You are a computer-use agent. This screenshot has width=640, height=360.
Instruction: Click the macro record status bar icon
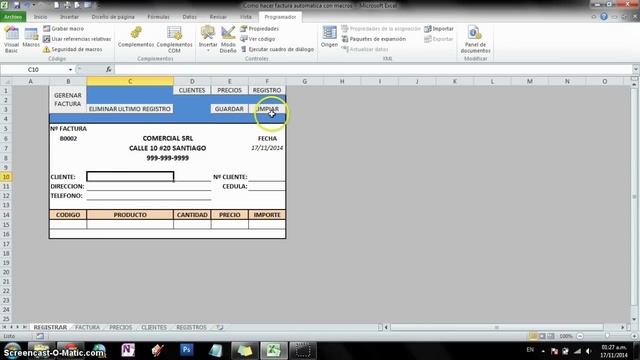(40, 336)
